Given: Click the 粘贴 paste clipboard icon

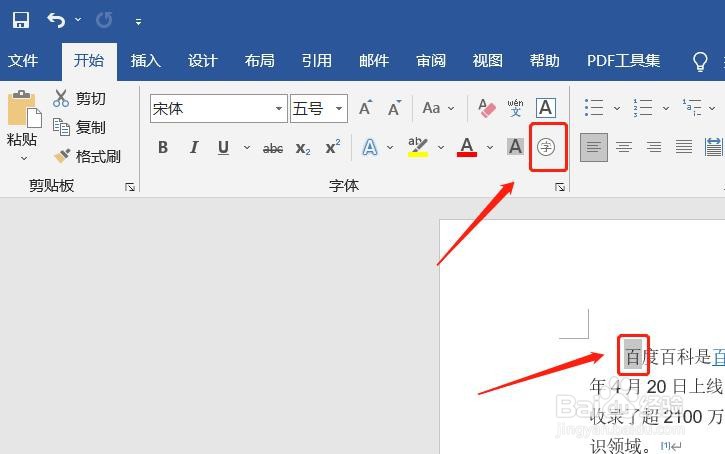Looking at the screenshot, I should (23, 109).
